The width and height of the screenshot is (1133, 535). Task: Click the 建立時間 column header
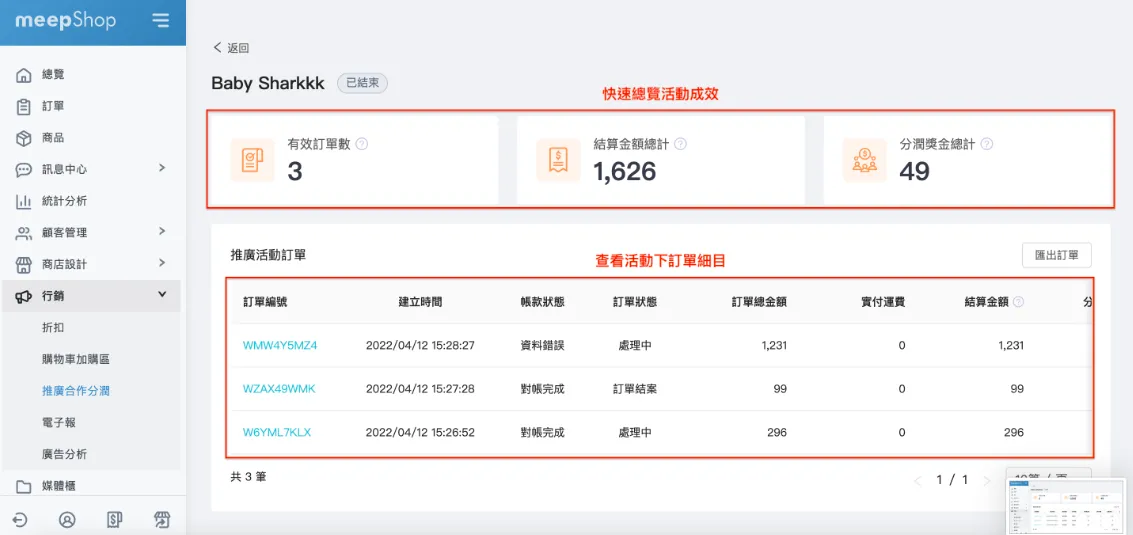point(421,302)
